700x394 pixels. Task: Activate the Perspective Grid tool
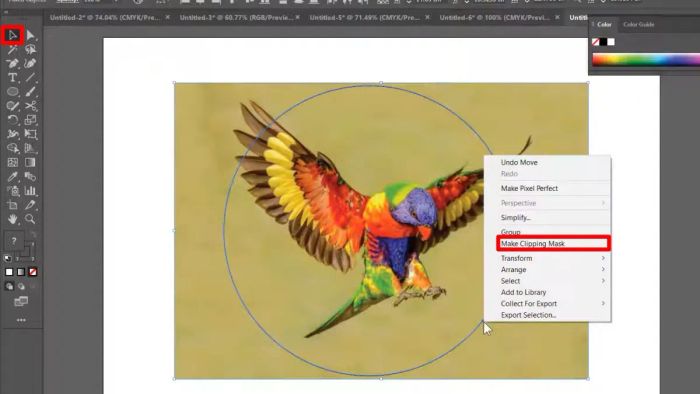30,148
